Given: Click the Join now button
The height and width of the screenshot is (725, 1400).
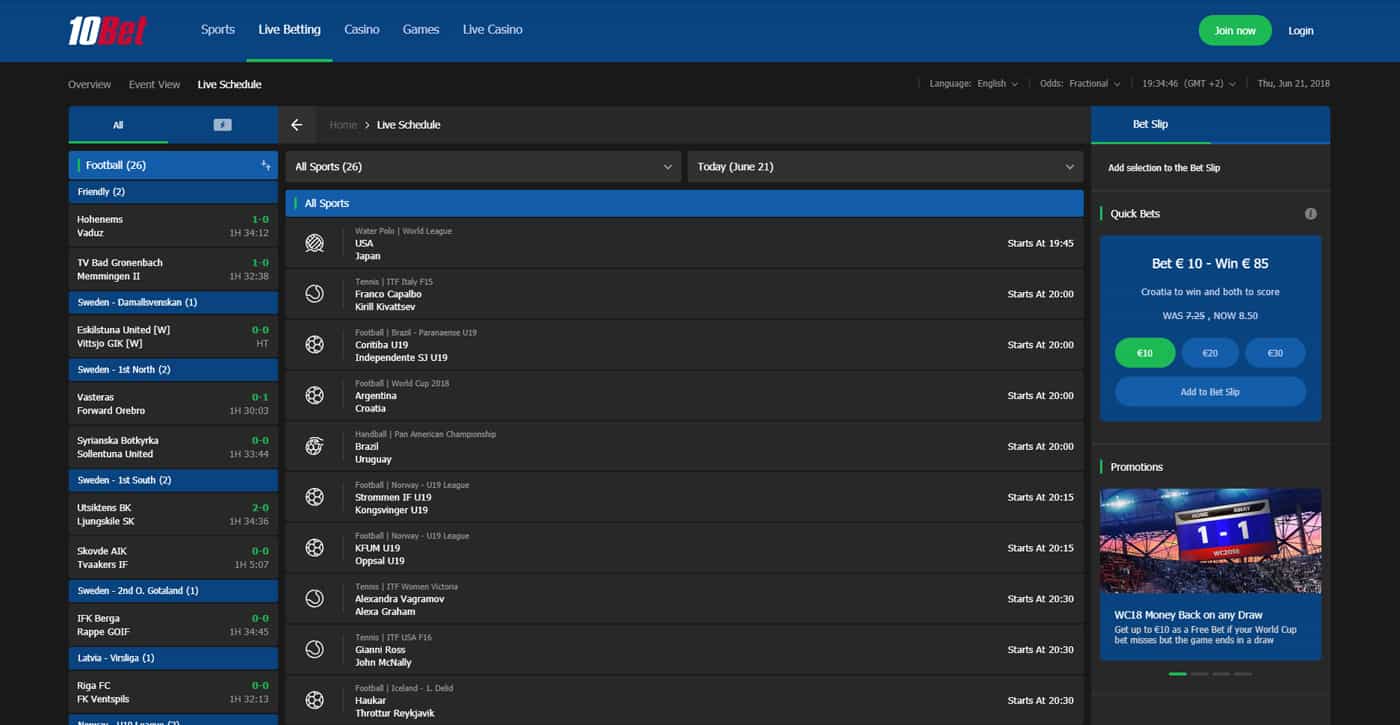Looking at the screenshot, I should click(1235, 31).
